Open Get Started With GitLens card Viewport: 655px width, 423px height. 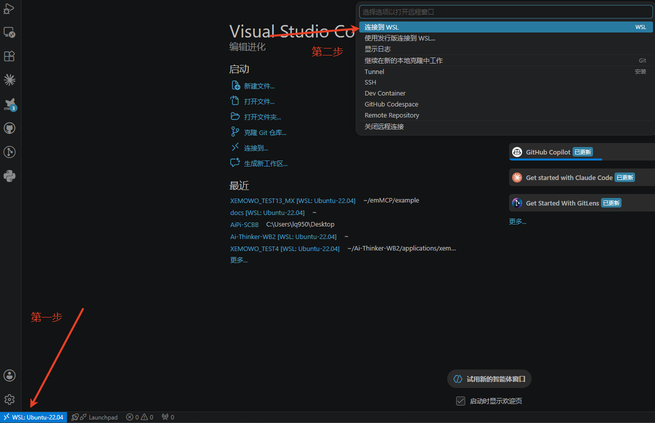pos(582,203)
